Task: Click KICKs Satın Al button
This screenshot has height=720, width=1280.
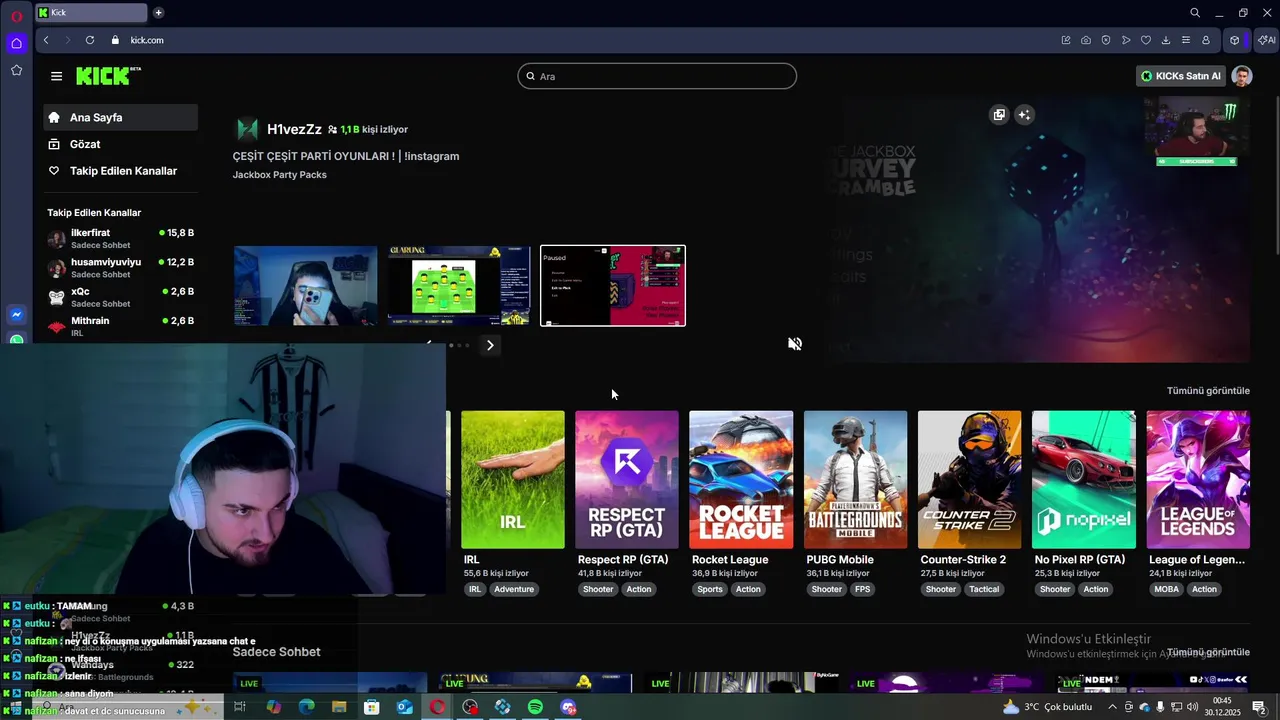Action: tap(1181, 76)
